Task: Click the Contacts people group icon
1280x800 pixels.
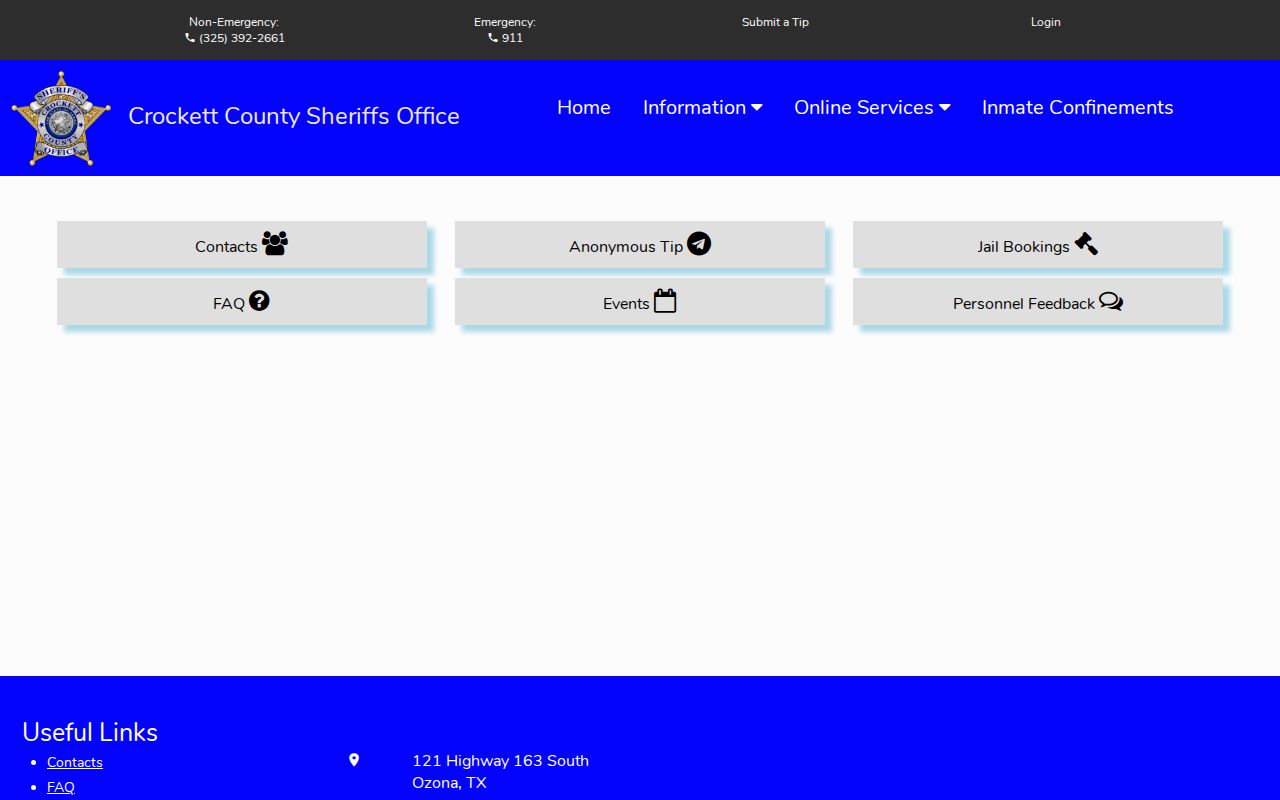Action: pyautogui.click(x=275, y=243)
